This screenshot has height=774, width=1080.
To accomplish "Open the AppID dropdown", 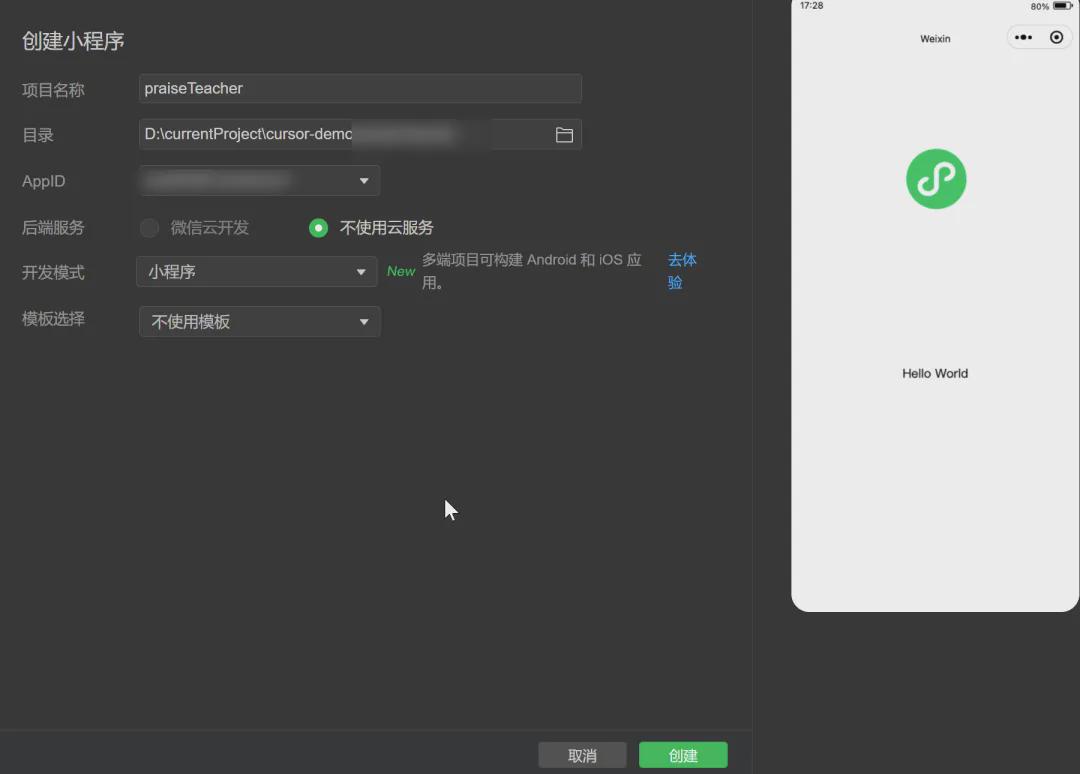I will click(x=256, y=180).
